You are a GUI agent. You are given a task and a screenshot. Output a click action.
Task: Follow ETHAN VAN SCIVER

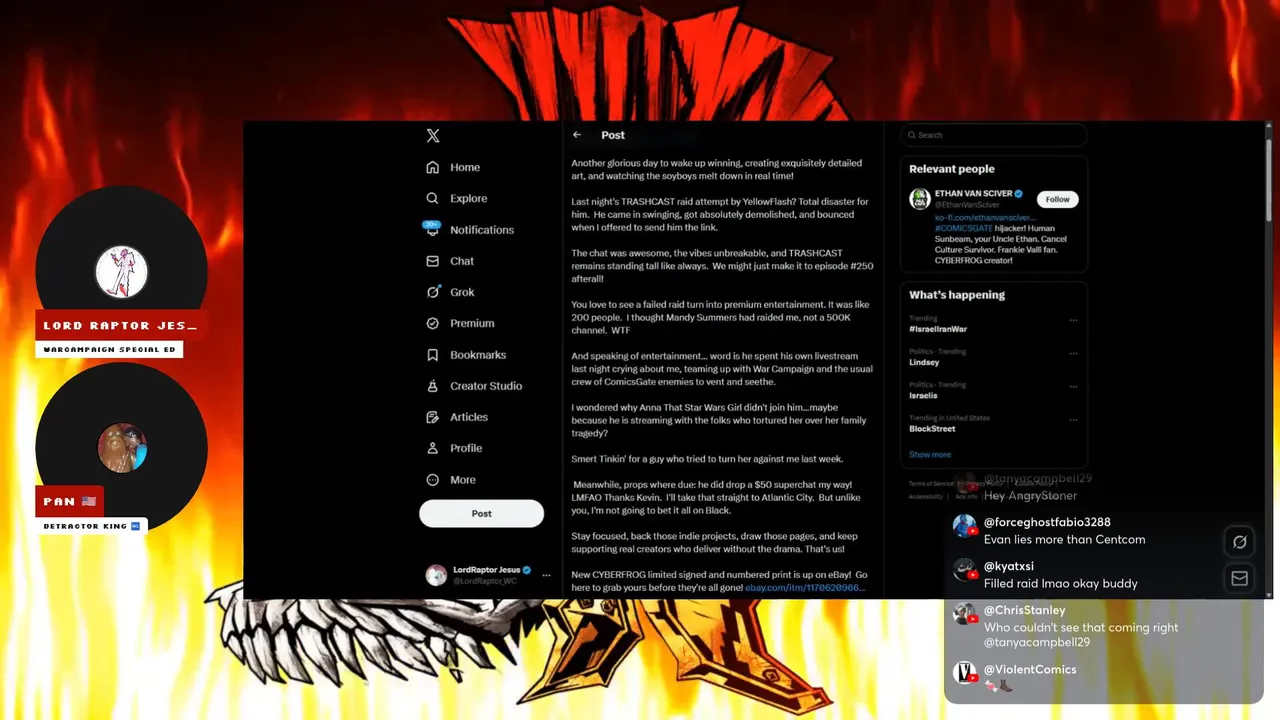click(1057, 199)
